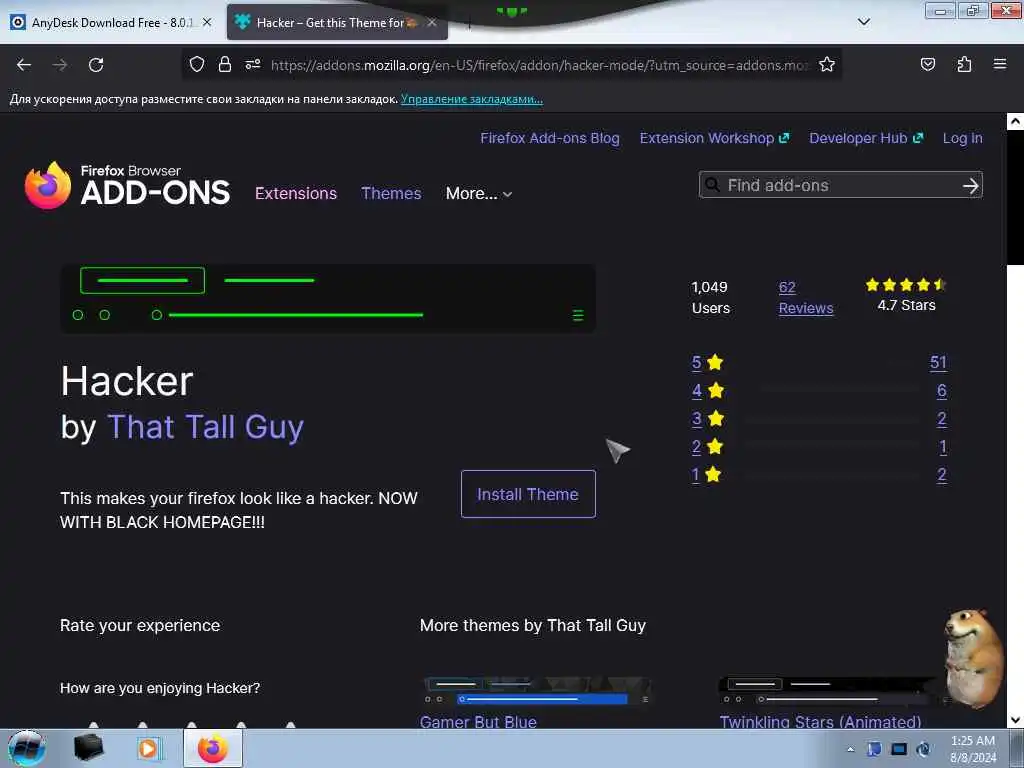The image size is (1024, 768).
Task: Reload the current page
Action: click(96, 65)
